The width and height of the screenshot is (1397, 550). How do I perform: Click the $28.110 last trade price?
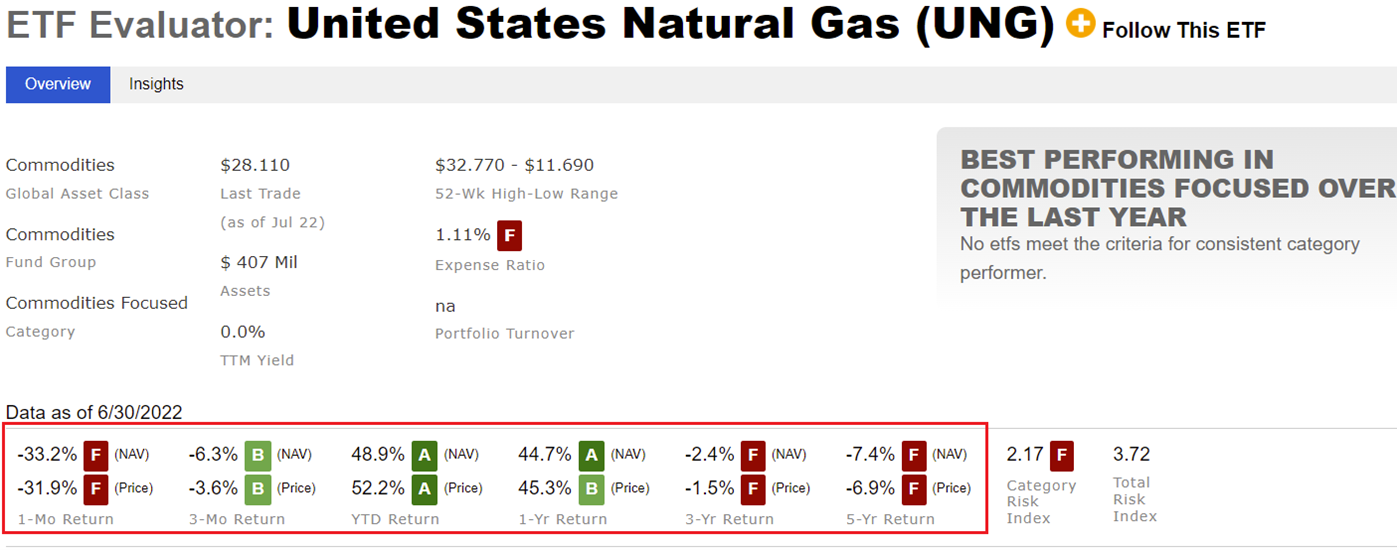(x=255, y=165)
